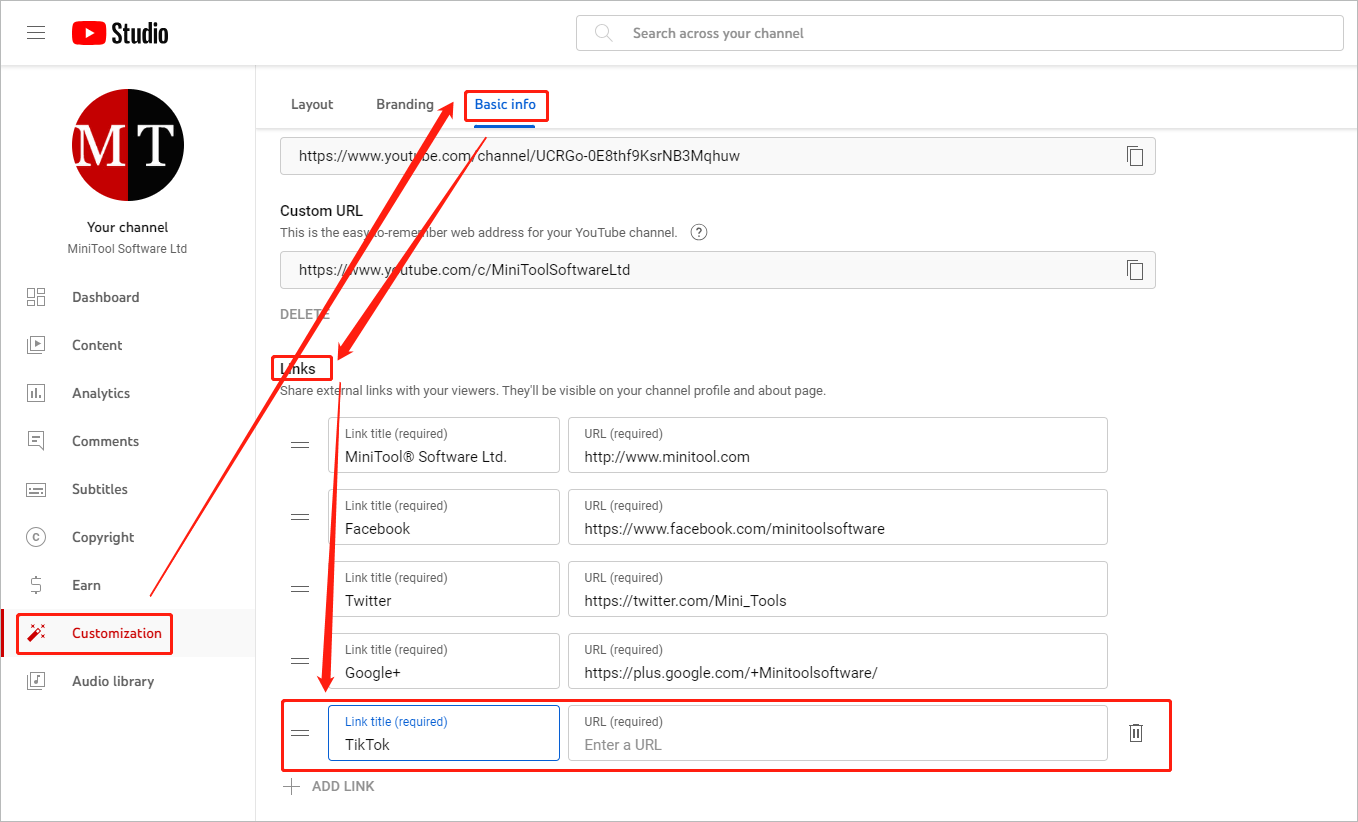Click the MiniTool Software Ltd channel name

(x=128, y=249)
